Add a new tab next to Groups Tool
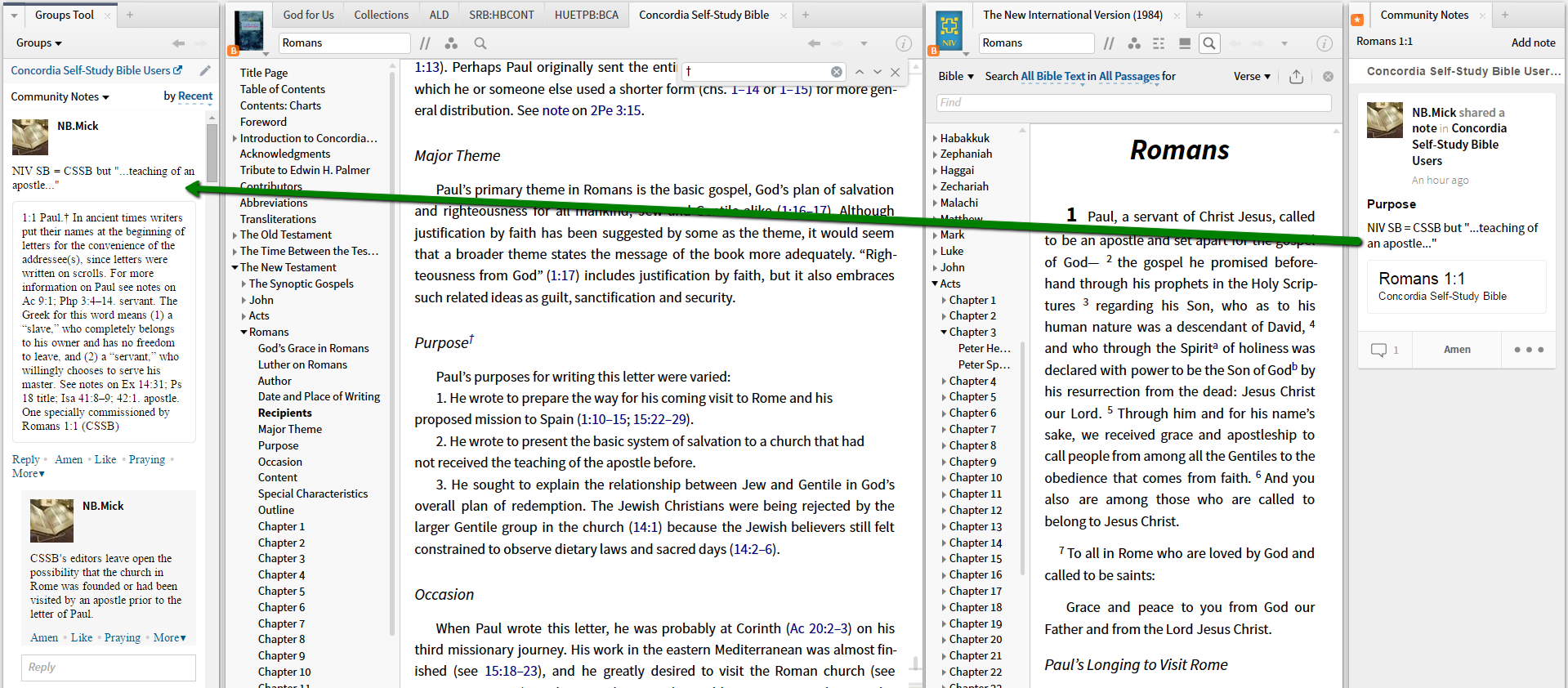 click(x=130, y=15)
